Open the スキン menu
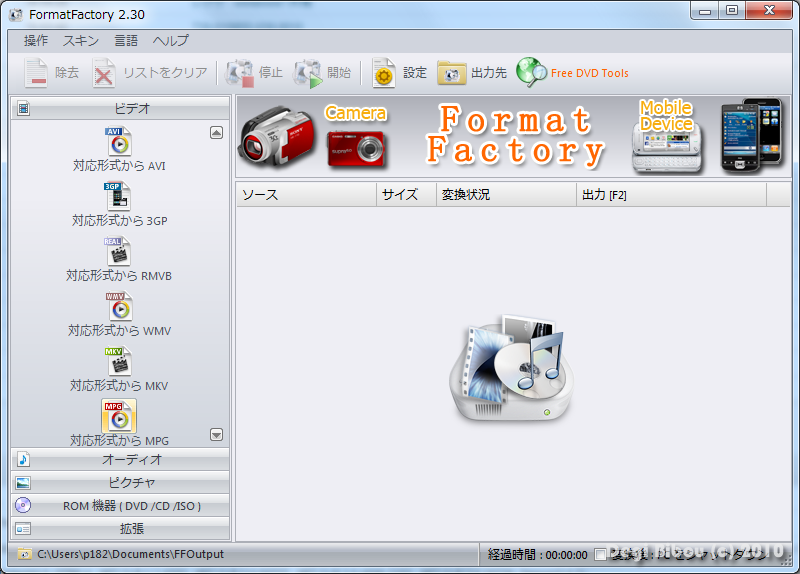This screenshot has height=574, width=800. [x=81, y=40]
